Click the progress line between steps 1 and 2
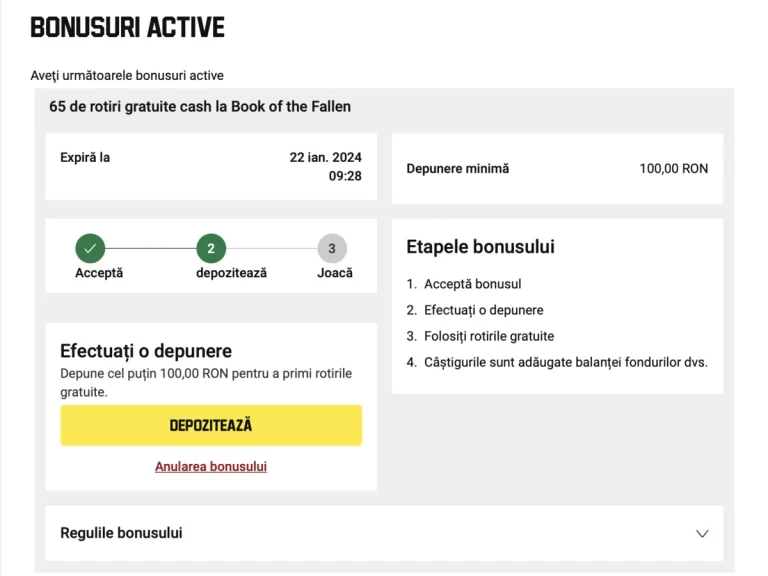 coord(151,248)
